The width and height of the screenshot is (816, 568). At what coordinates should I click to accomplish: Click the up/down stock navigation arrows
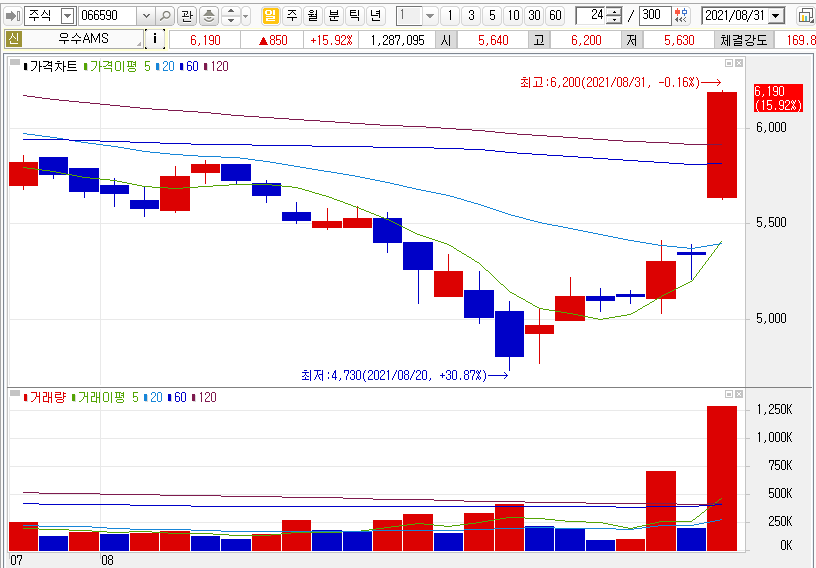click(231, 16)
